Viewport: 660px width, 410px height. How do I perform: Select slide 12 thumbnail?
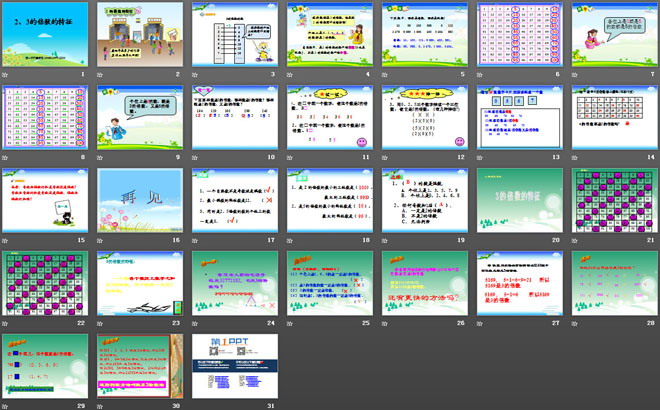point(425,117)
